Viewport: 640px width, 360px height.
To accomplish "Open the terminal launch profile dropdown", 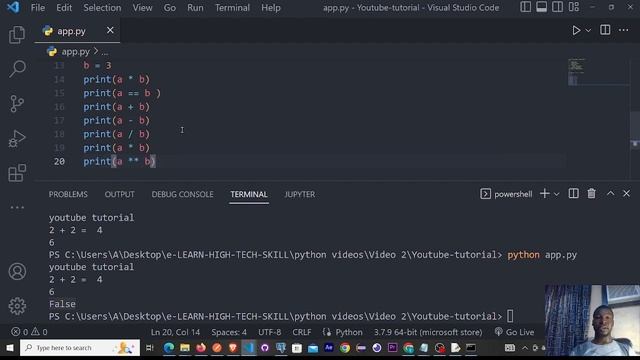I will 556,194.
